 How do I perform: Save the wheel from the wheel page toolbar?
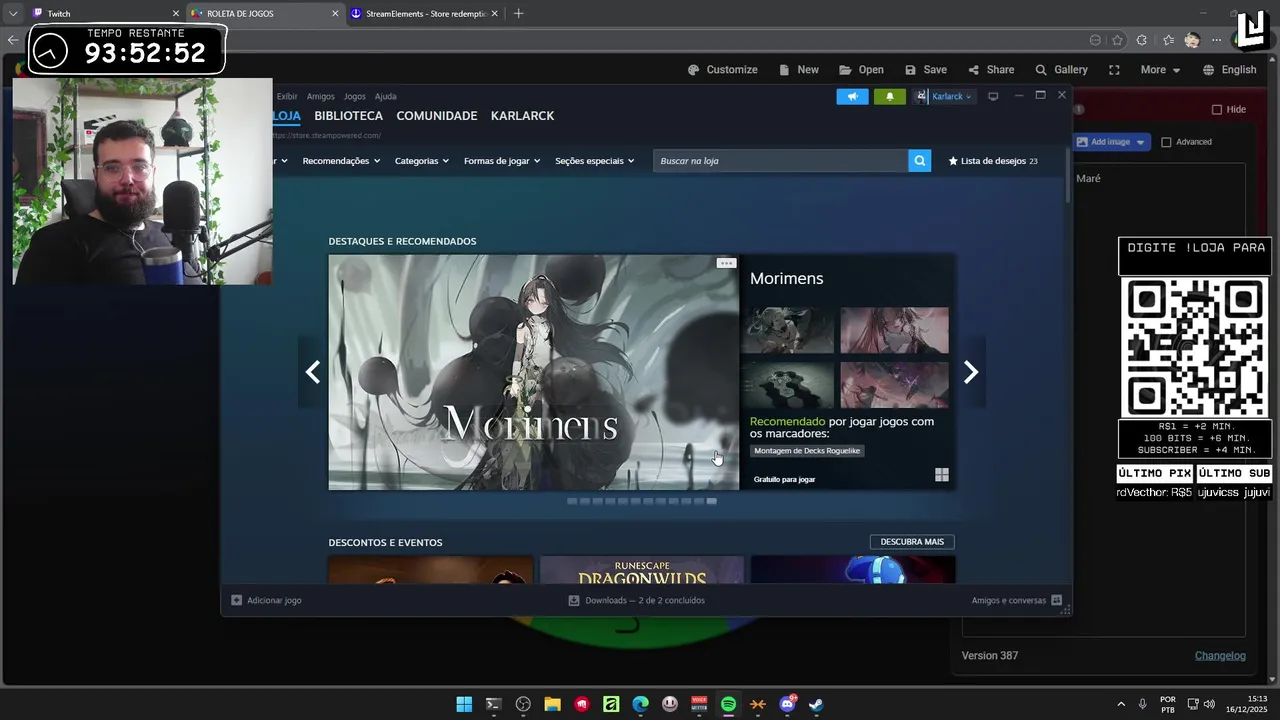(925, 70)
